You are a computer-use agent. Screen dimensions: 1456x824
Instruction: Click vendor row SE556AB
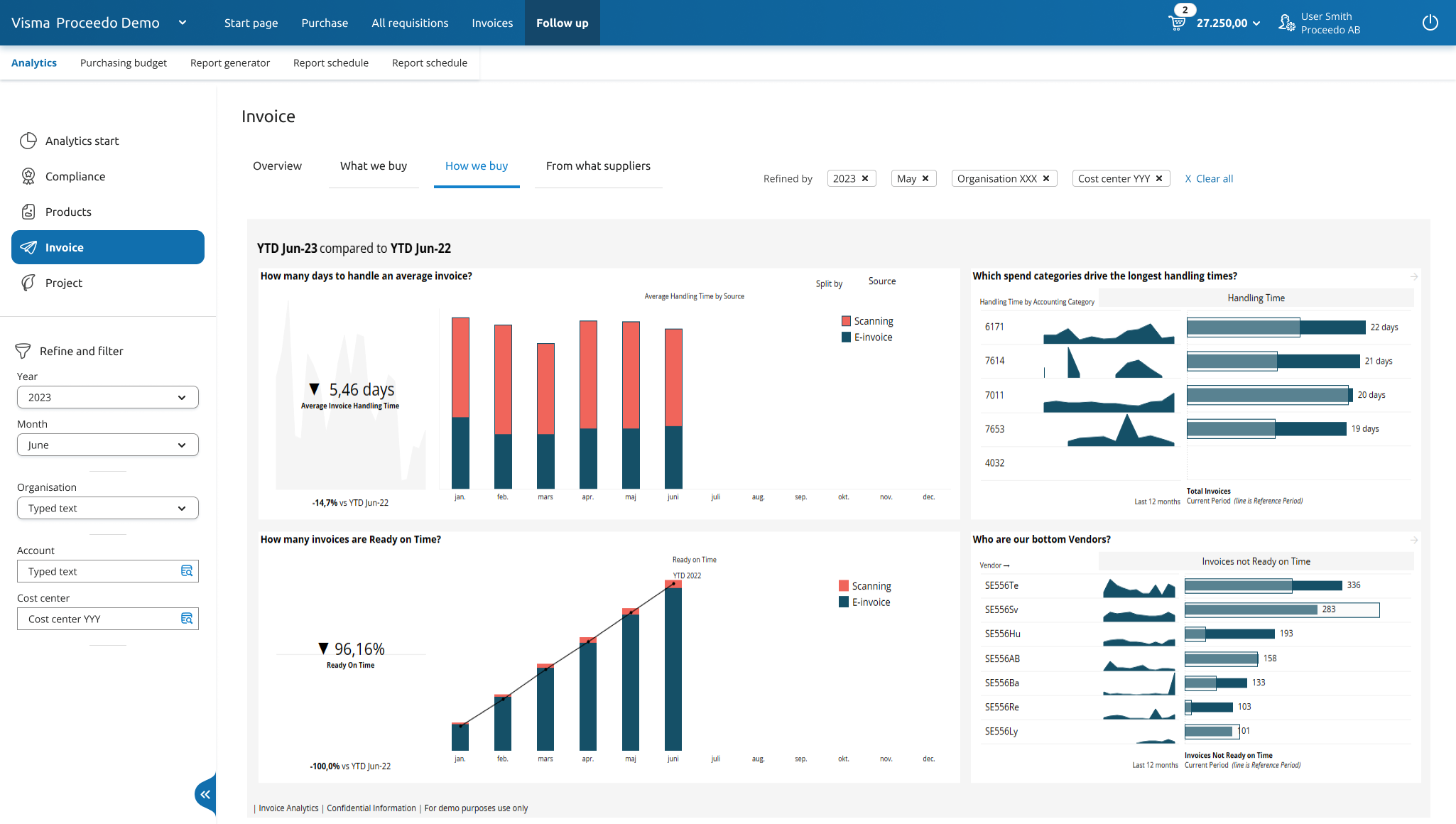[x=1195, y=658]
